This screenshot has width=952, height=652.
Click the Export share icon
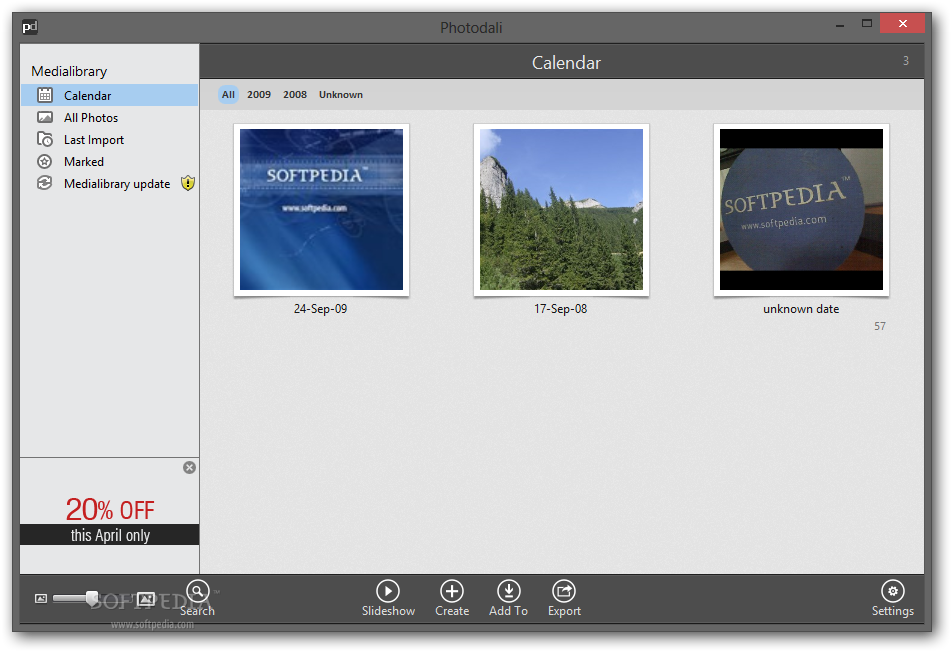[x=564, y=591]
